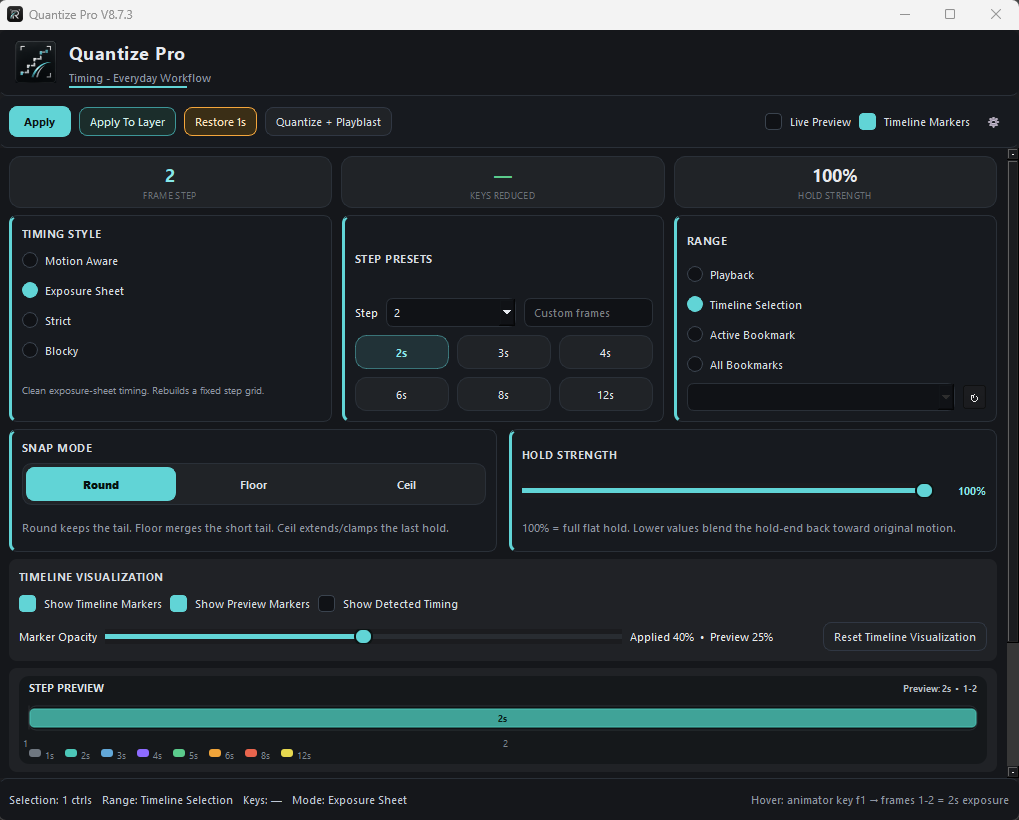Uncheck Show Preview Markers

[x=179, y=604]
